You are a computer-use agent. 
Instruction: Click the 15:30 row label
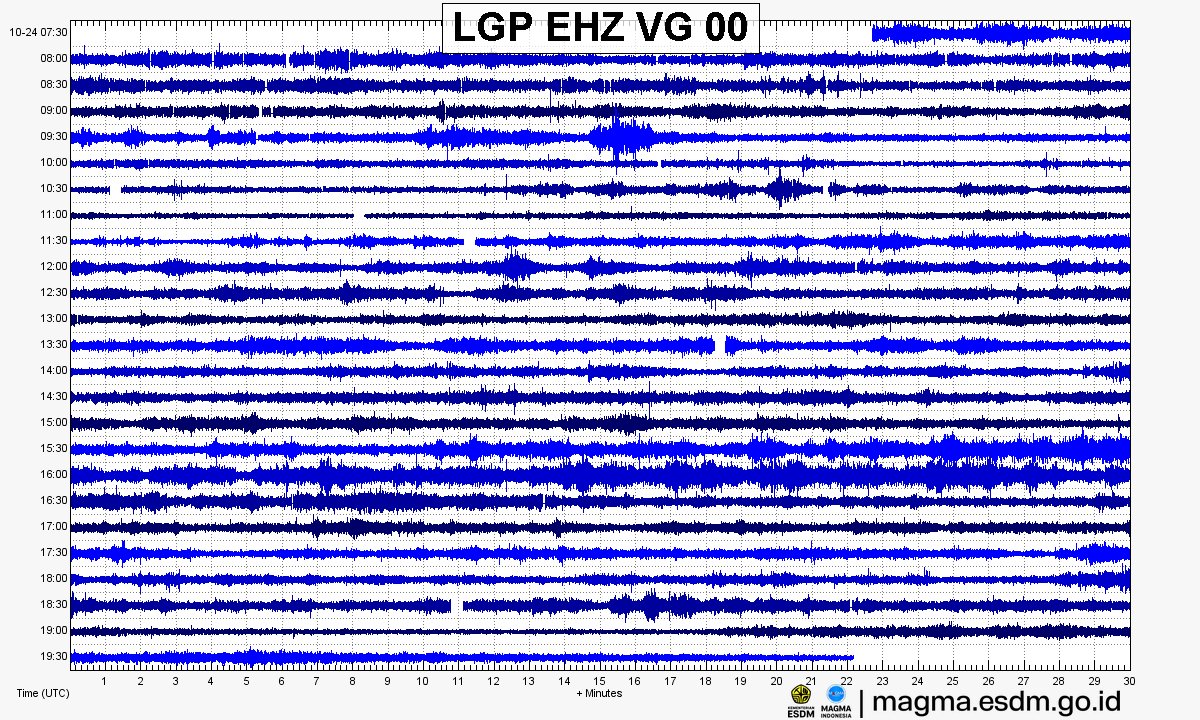click(54, 448)
